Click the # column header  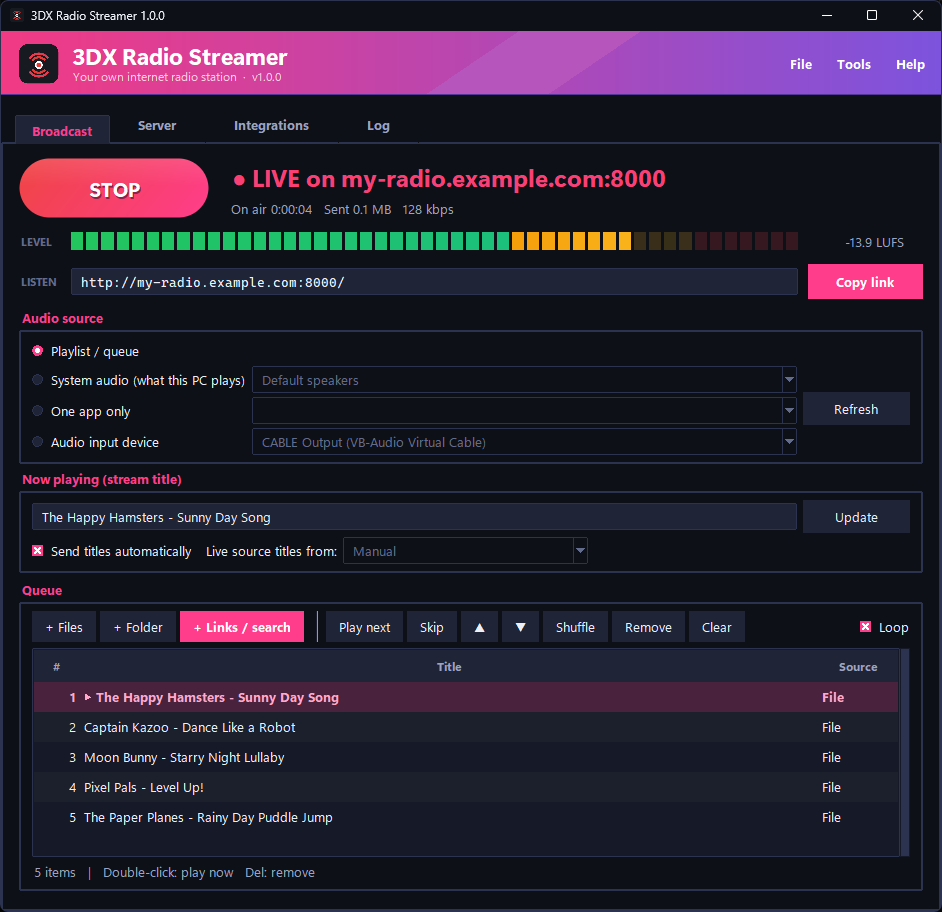[56, 667]
